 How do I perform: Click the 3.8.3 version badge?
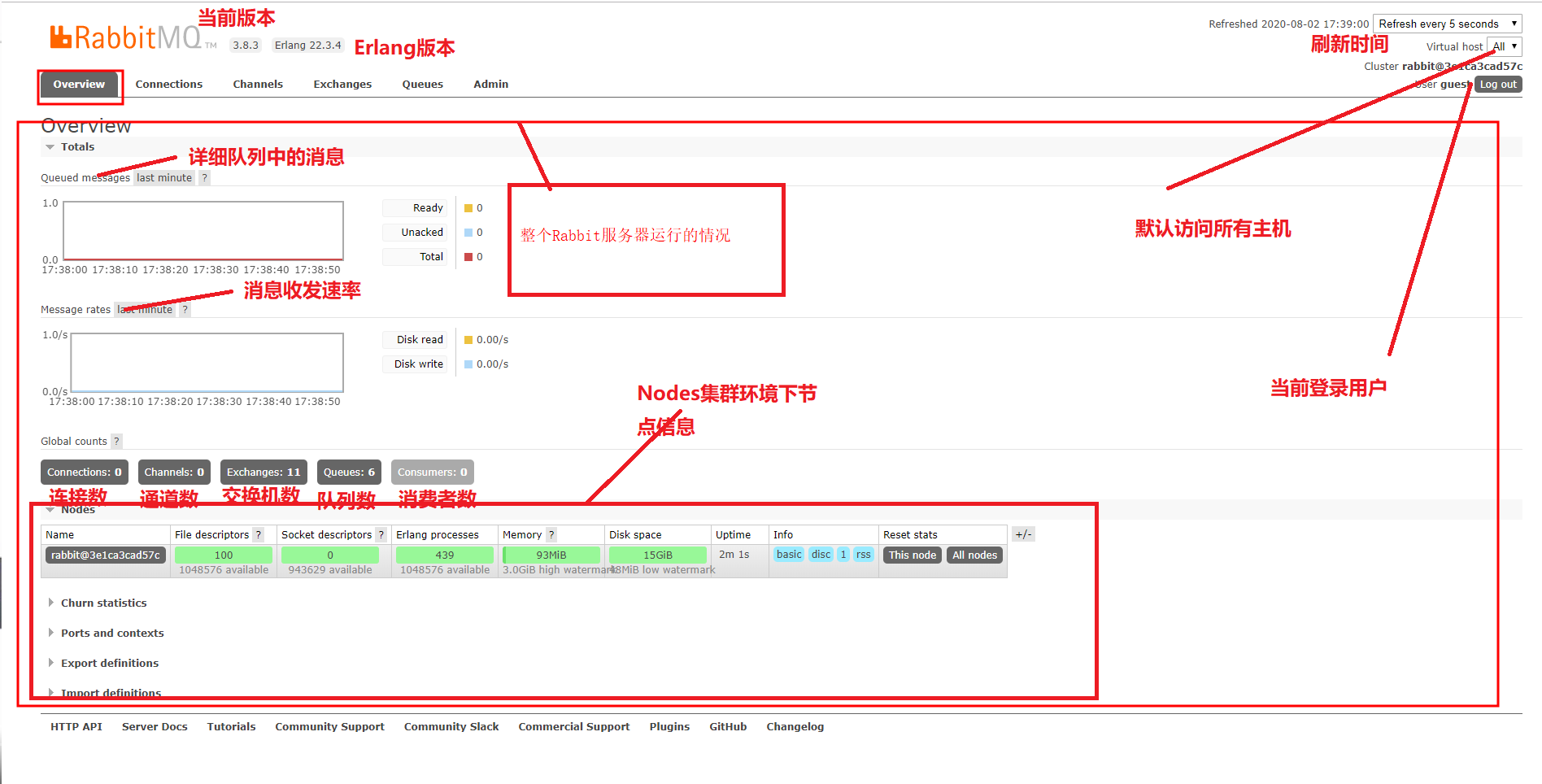[x=246, y=46]
